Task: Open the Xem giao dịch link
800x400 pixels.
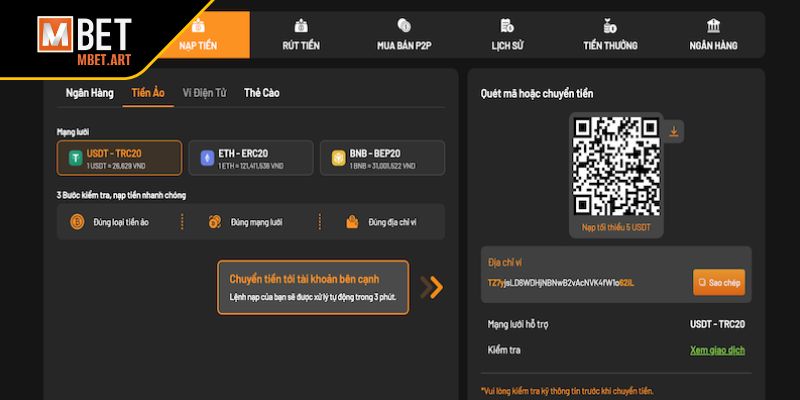Action: (x=717, y=350)
